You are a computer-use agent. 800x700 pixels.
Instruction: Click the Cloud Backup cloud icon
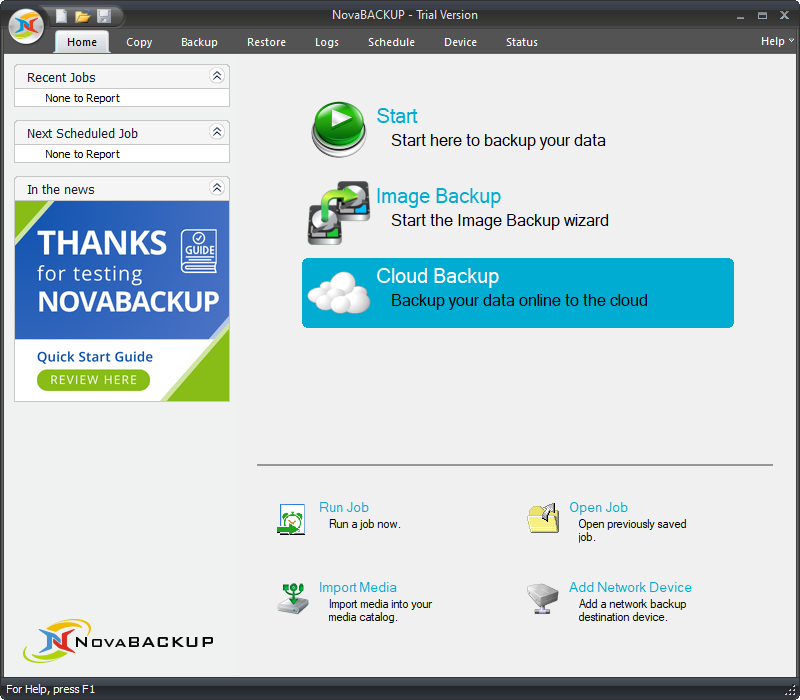pos(339,293)
